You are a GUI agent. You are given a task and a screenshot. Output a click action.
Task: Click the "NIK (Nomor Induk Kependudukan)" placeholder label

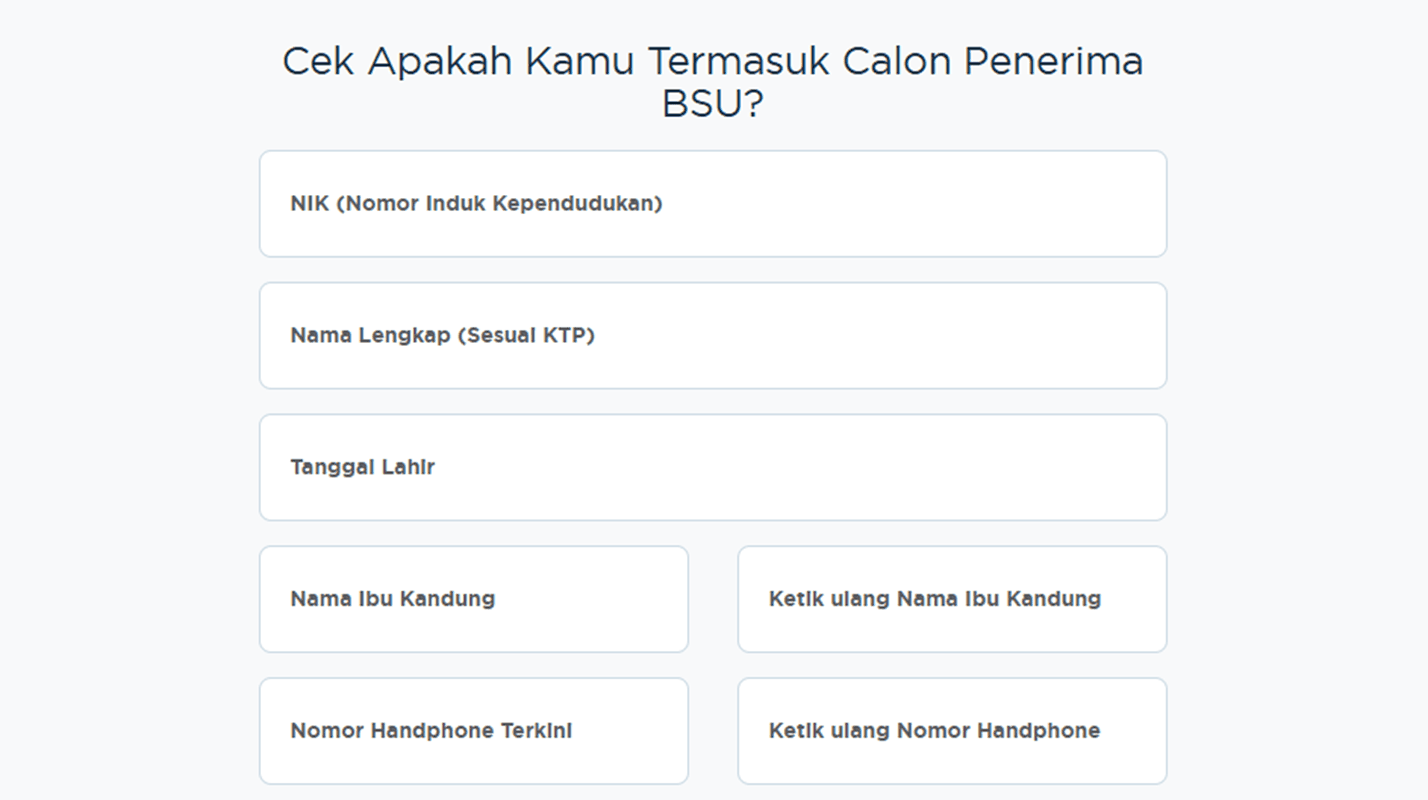[476, 204]
